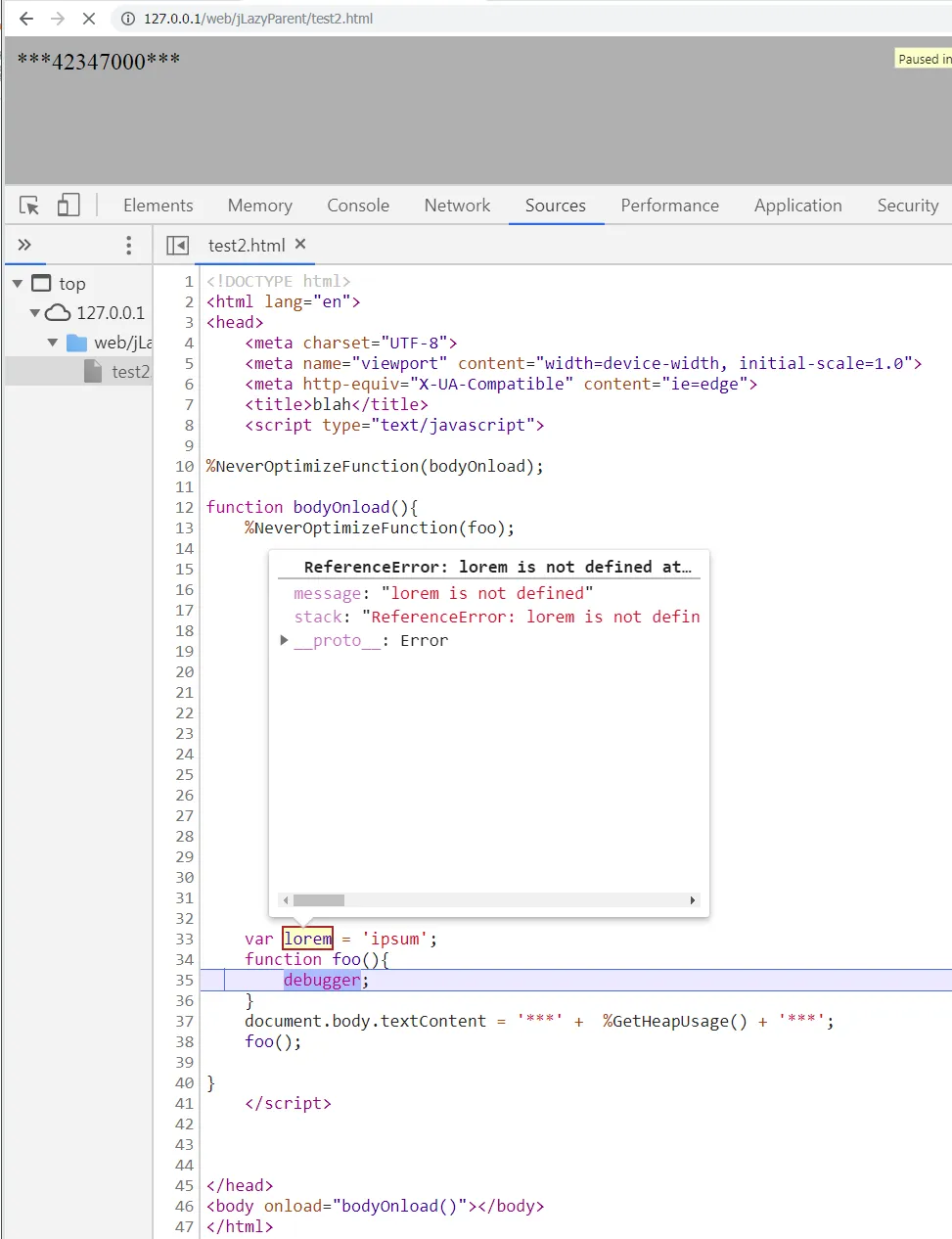Click the right scroll arrow in error popup
952x1239 pixels.
(693, 900)
